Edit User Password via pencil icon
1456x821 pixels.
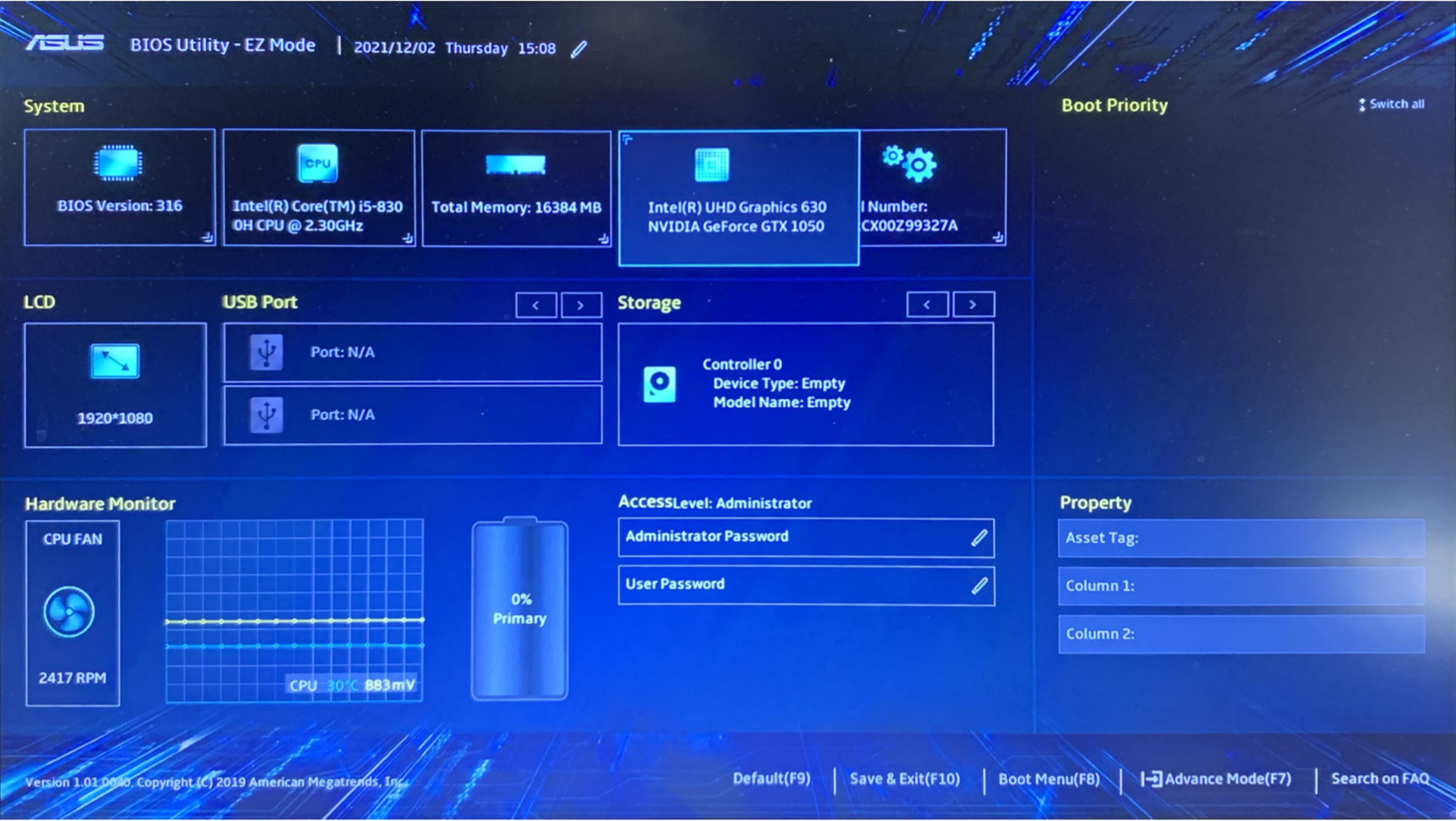coord(979,586)
